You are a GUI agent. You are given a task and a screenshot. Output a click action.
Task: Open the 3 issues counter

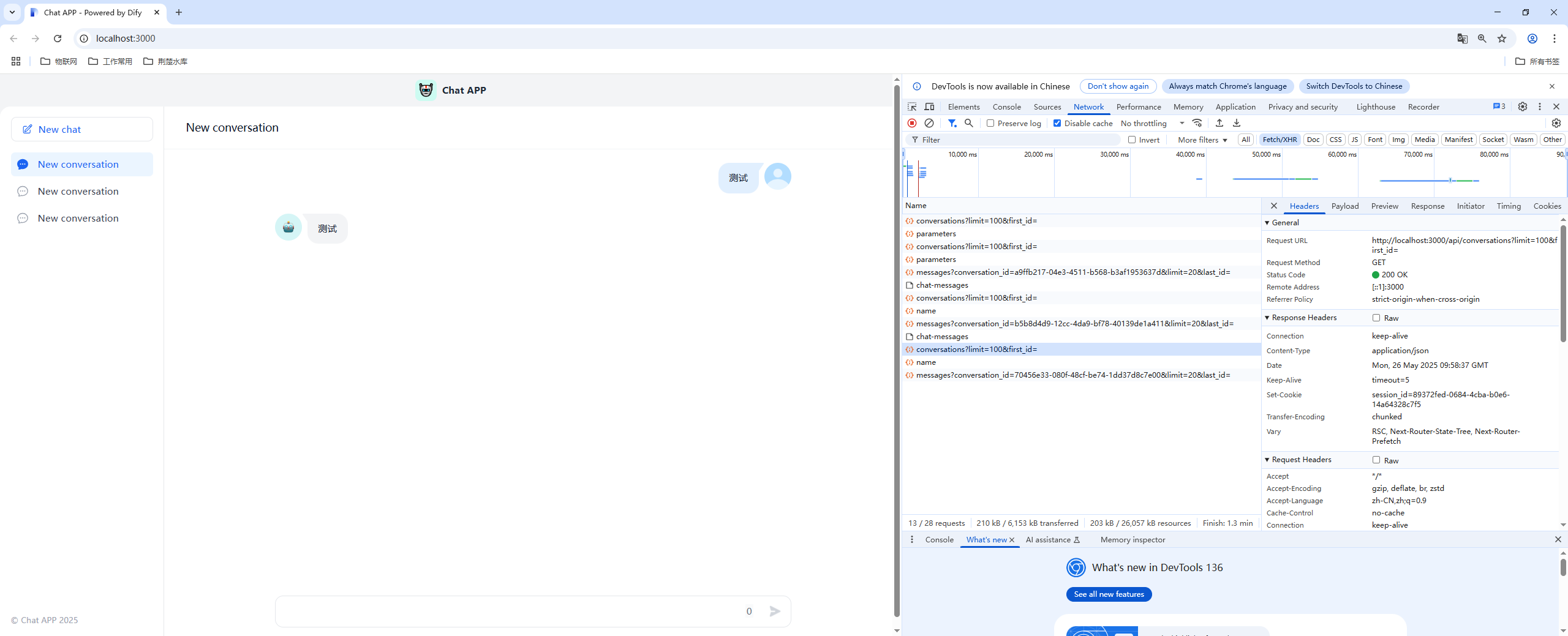[x=1499, y=107]
